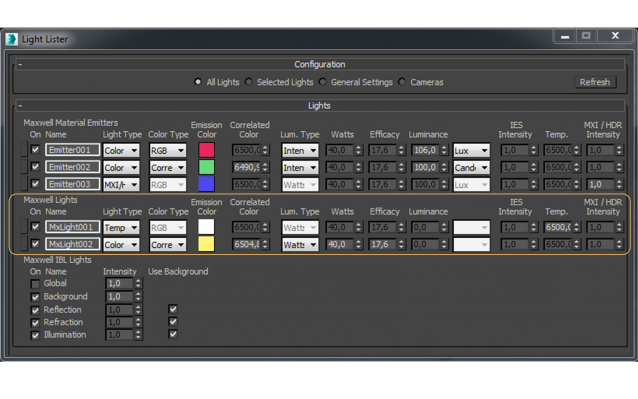Enable the Global IBL light checkbox
Screen dimensions: 638x399
point(35,283)
